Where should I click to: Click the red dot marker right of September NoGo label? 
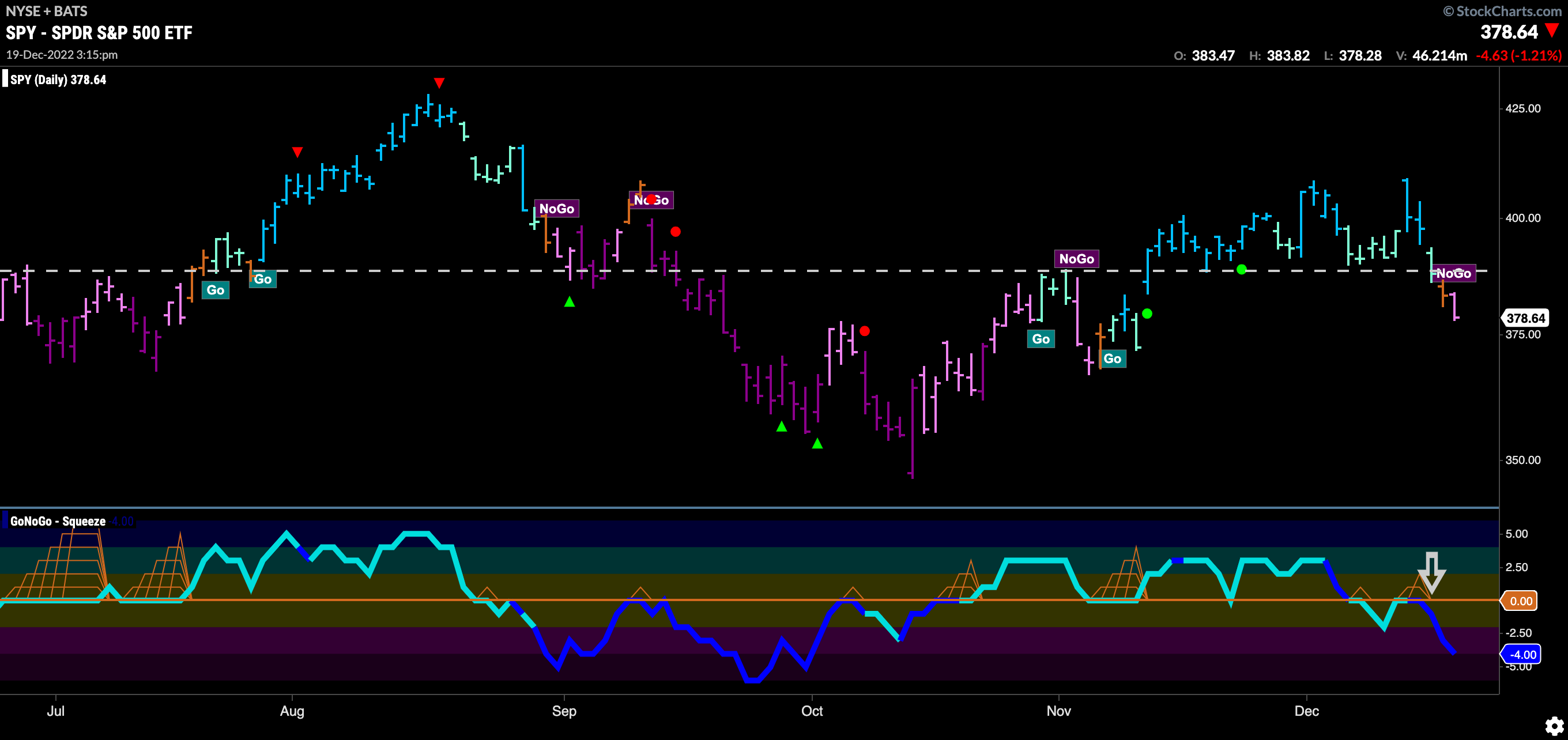676,232
